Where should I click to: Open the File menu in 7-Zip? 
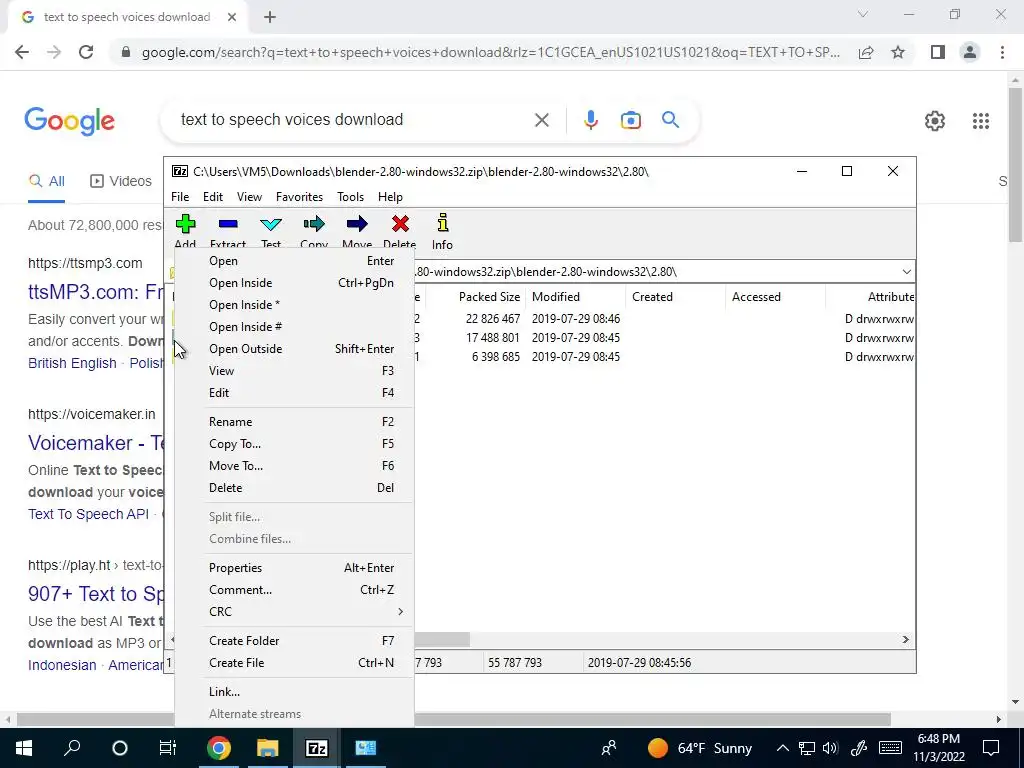point(180,197)
